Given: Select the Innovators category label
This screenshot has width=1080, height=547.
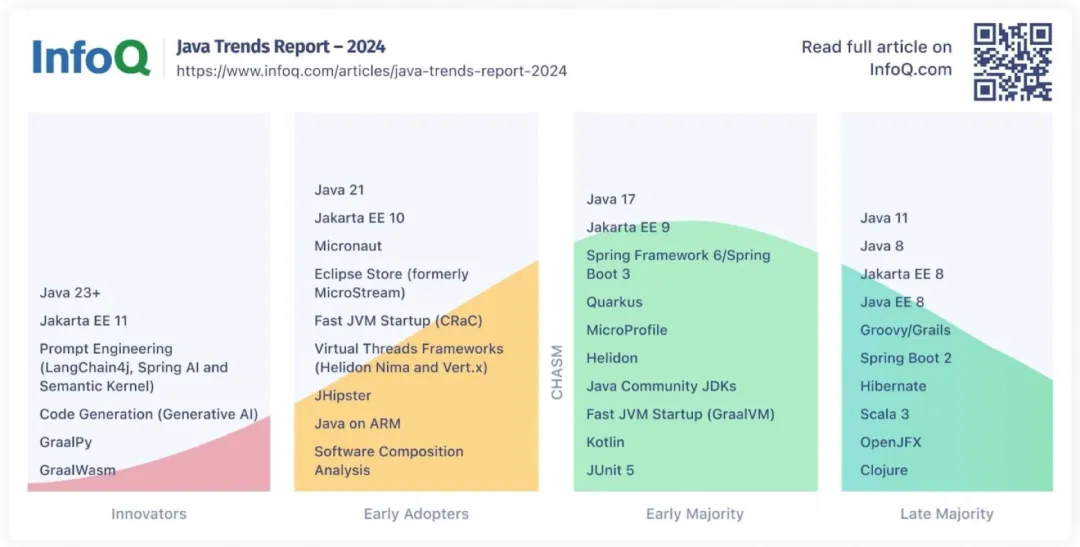Looking at the screenshot, I should coord(148,514).
